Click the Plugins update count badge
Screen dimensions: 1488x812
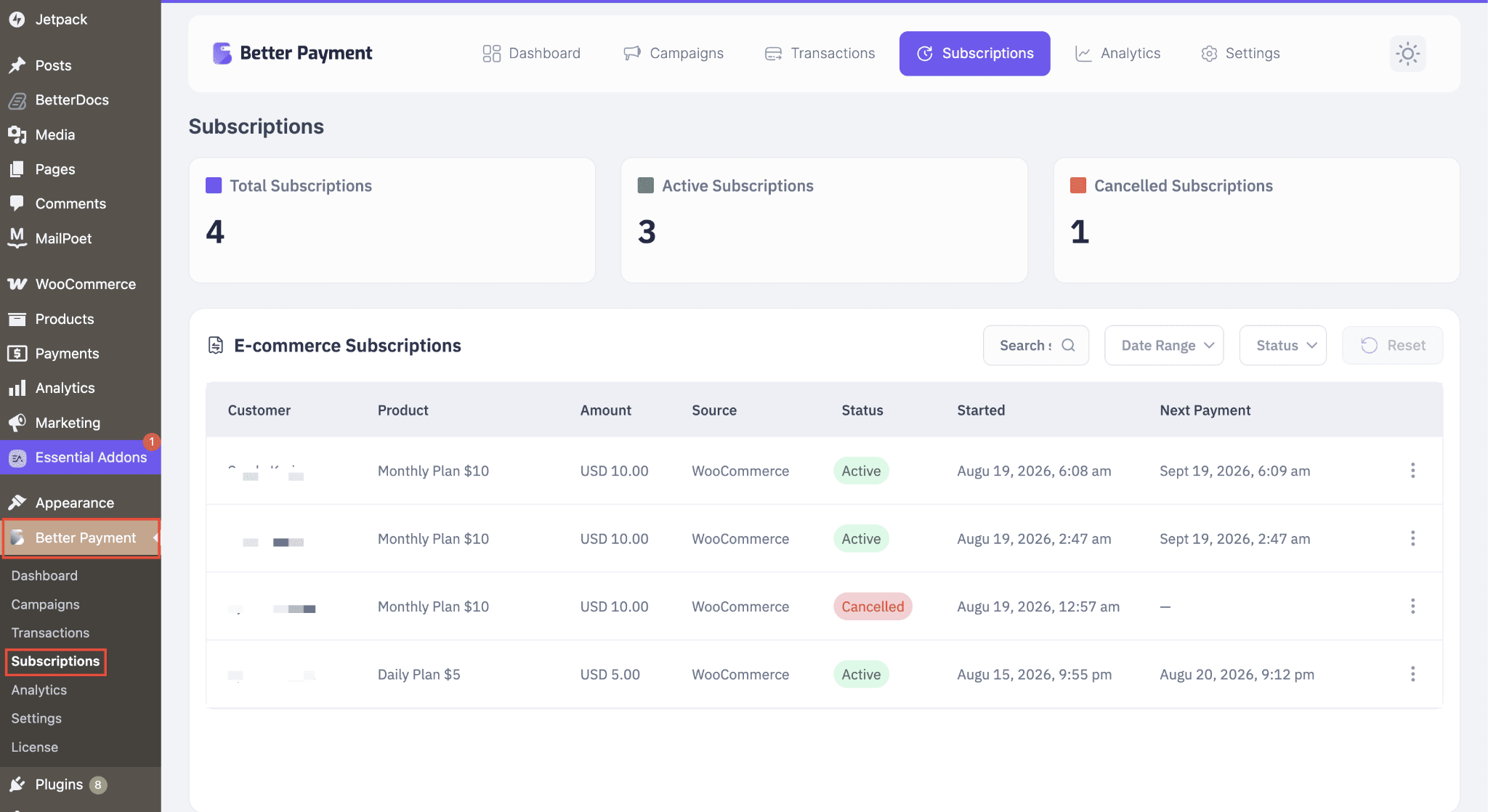tap(98, 784)
